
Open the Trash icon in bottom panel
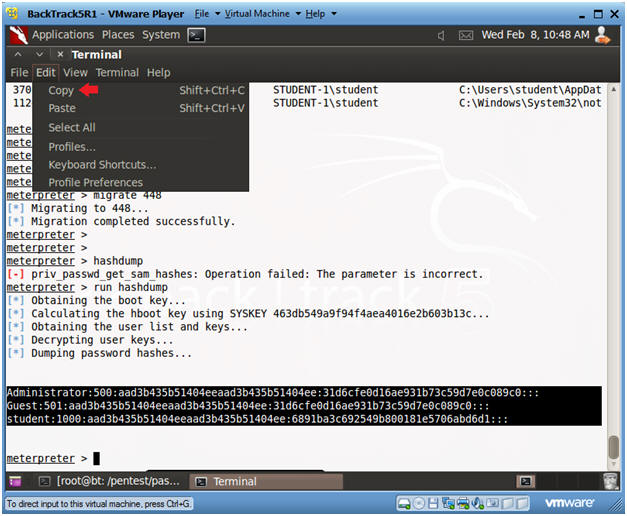tap(610, 481)
